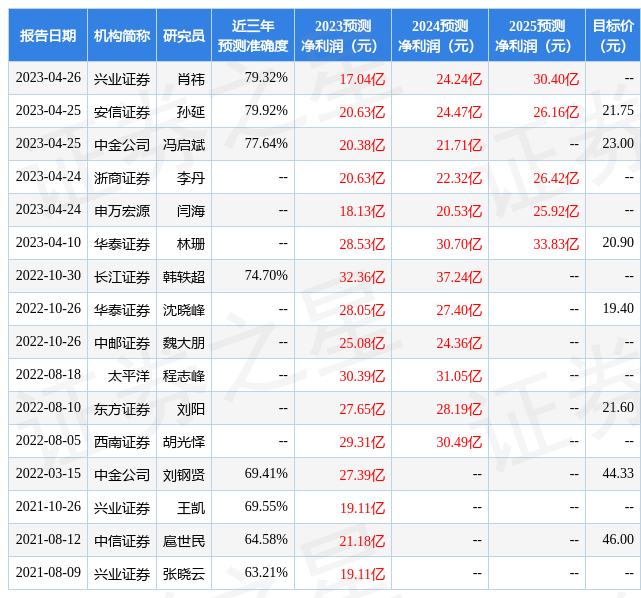
Task: Select date cell 2022-03-15
Action: pos(48,474)
